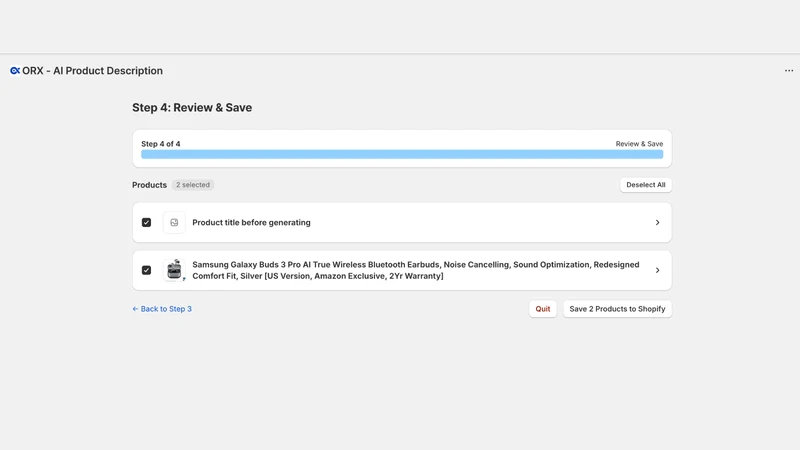Click the 'Step 4: Review & Save' heading
This screenshot has width=800, height=450.
click(x=192, y=108)
